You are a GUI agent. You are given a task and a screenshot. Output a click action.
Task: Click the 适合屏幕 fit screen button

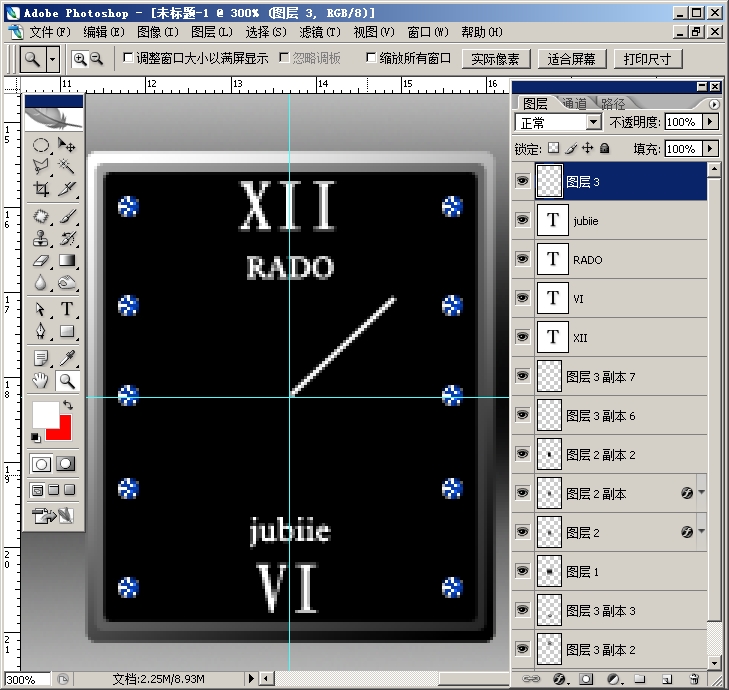coord(572,59)
